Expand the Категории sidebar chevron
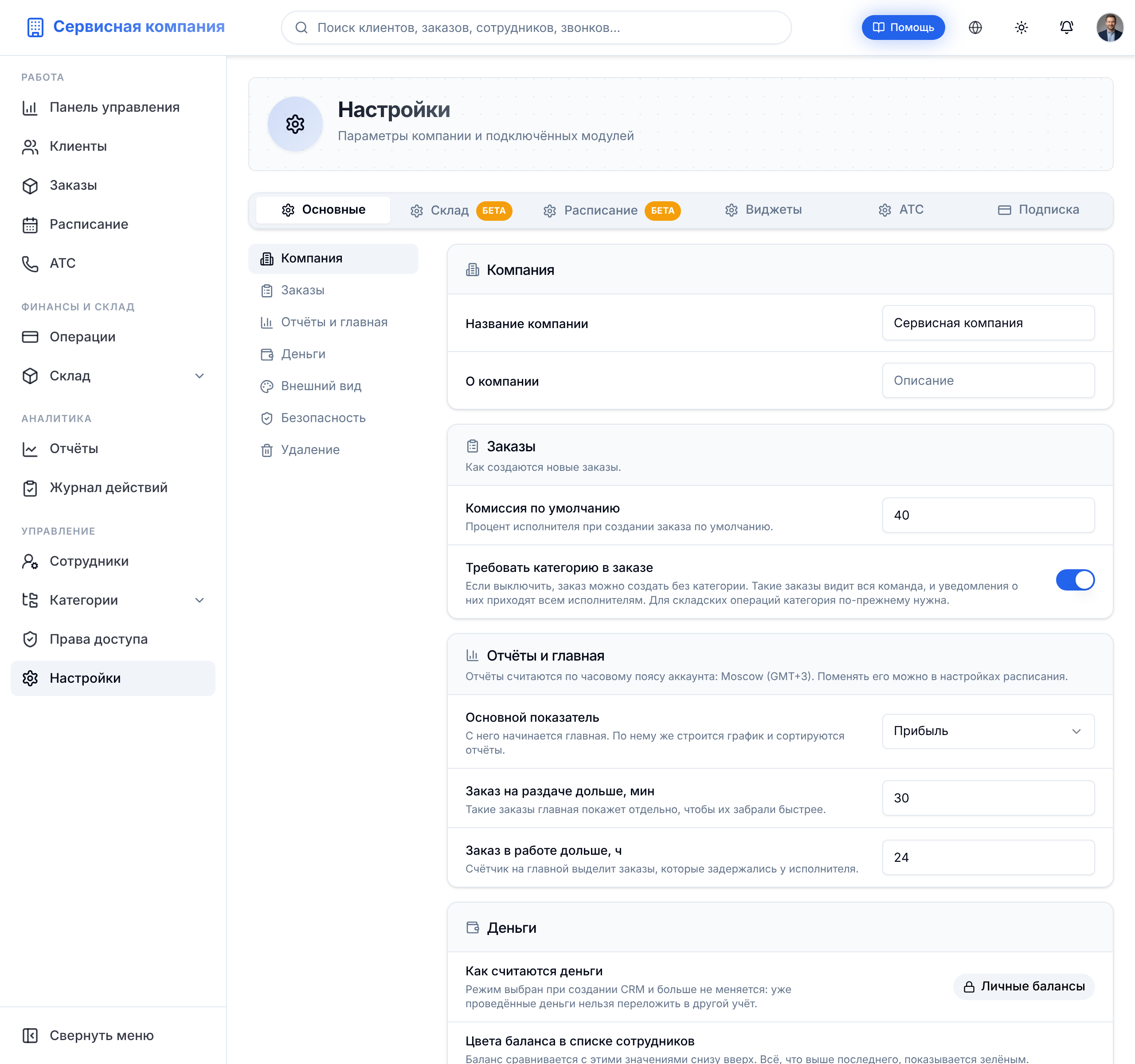1135x1064 pixels. click(x=199, y=600)
